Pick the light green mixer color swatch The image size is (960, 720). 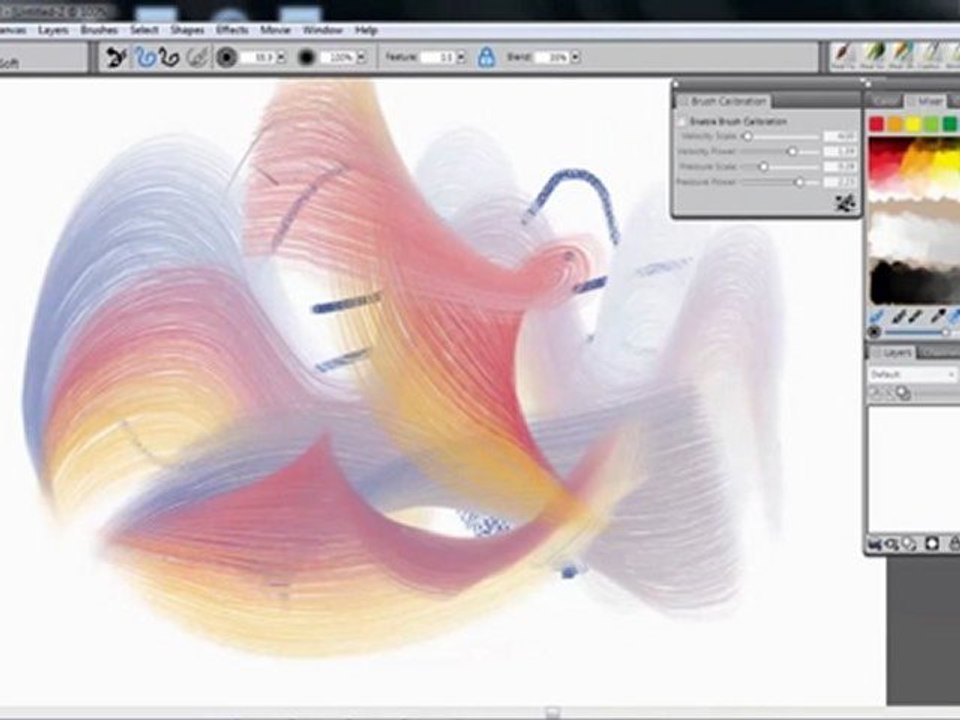pos(932,124)
